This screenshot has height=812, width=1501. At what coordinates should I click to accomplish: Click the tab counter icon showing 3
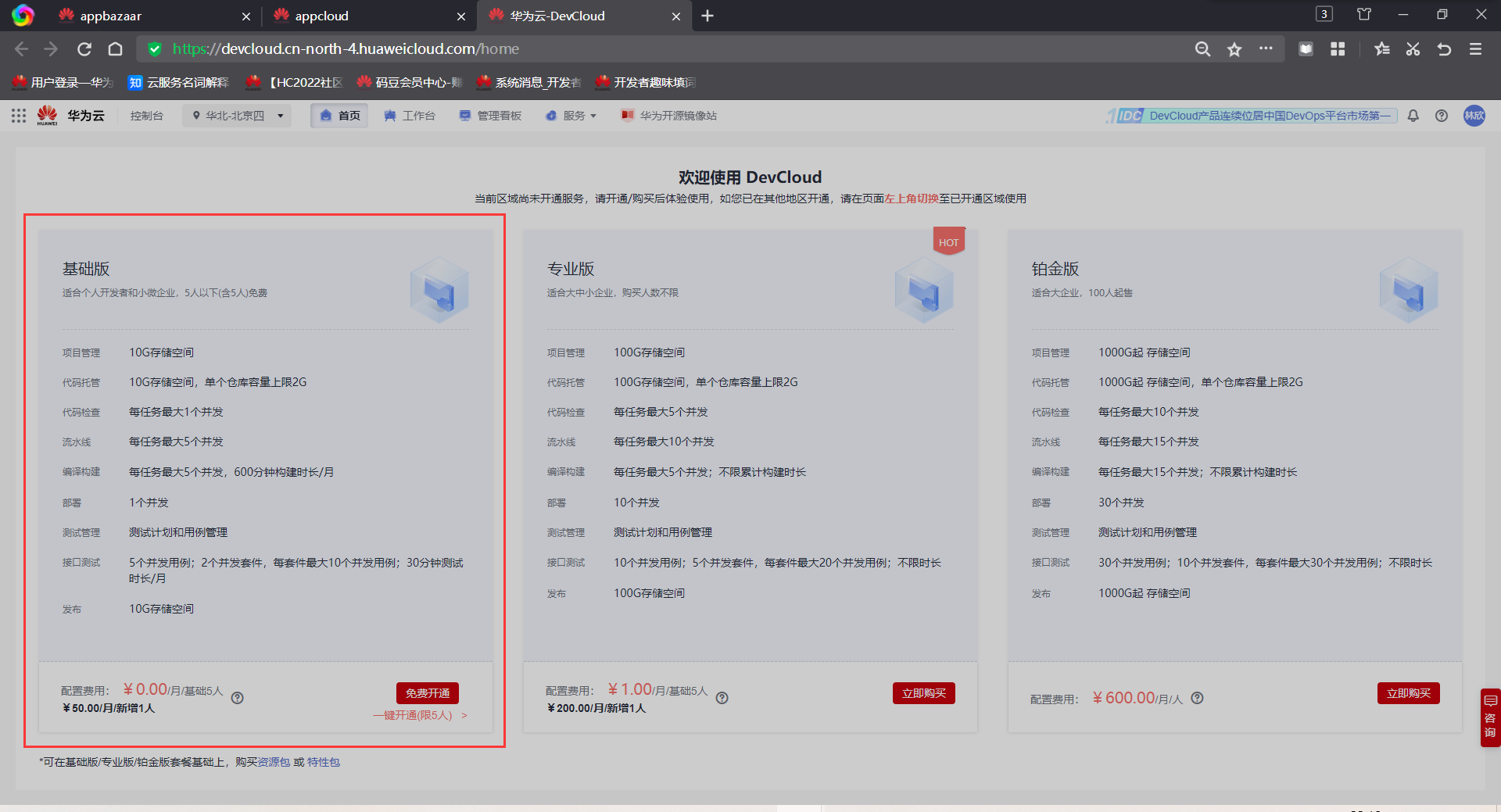coord(1324,14)
